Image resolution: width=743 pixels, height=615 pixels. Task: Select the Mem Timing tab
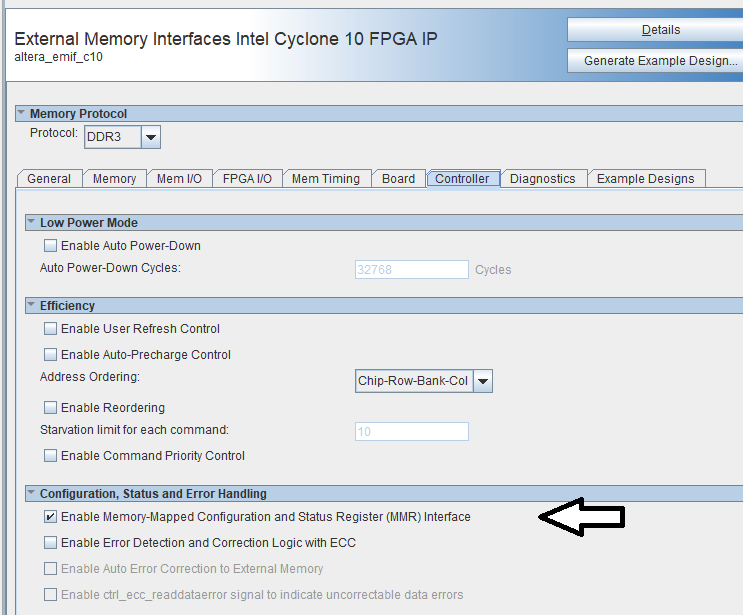click(x=326, y=179)
